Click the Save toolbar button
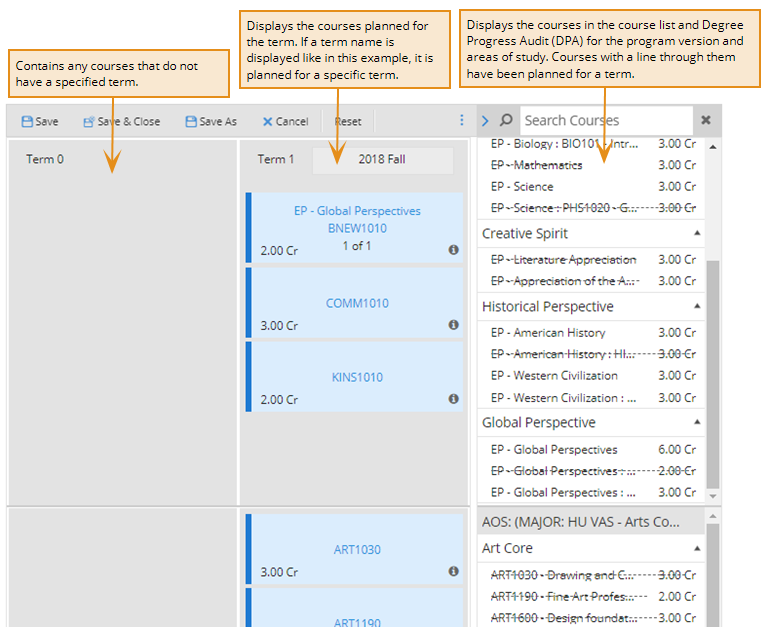 click(40, 121)
